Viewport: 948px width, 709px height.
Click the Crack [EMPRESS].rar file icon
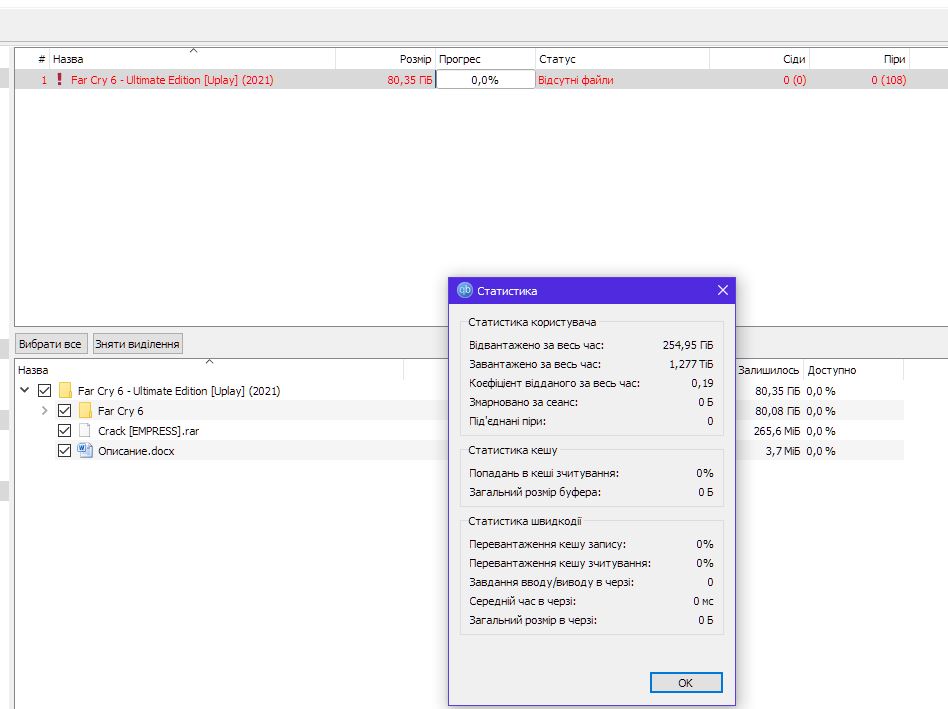coord(85,431)
